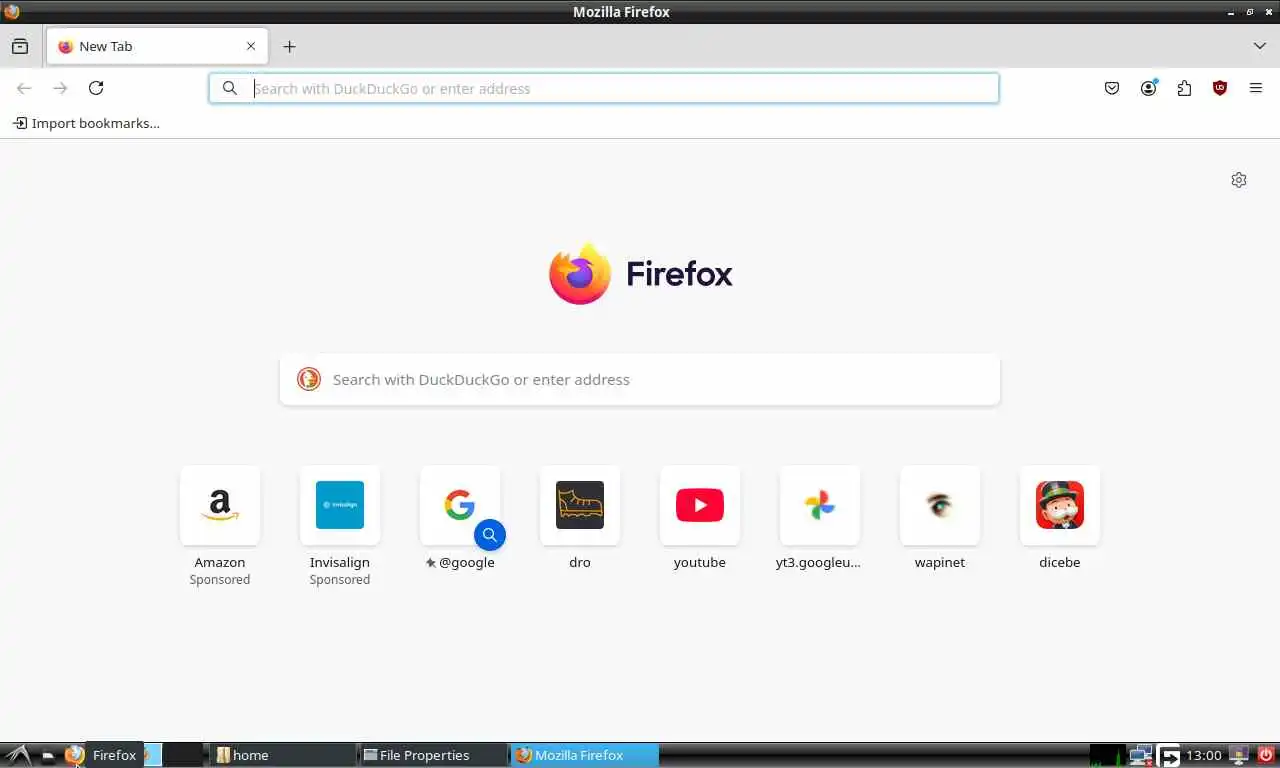The image size is (1280, 768).
Task: Close the New Tab tab
Action: (x=251, y=46)
